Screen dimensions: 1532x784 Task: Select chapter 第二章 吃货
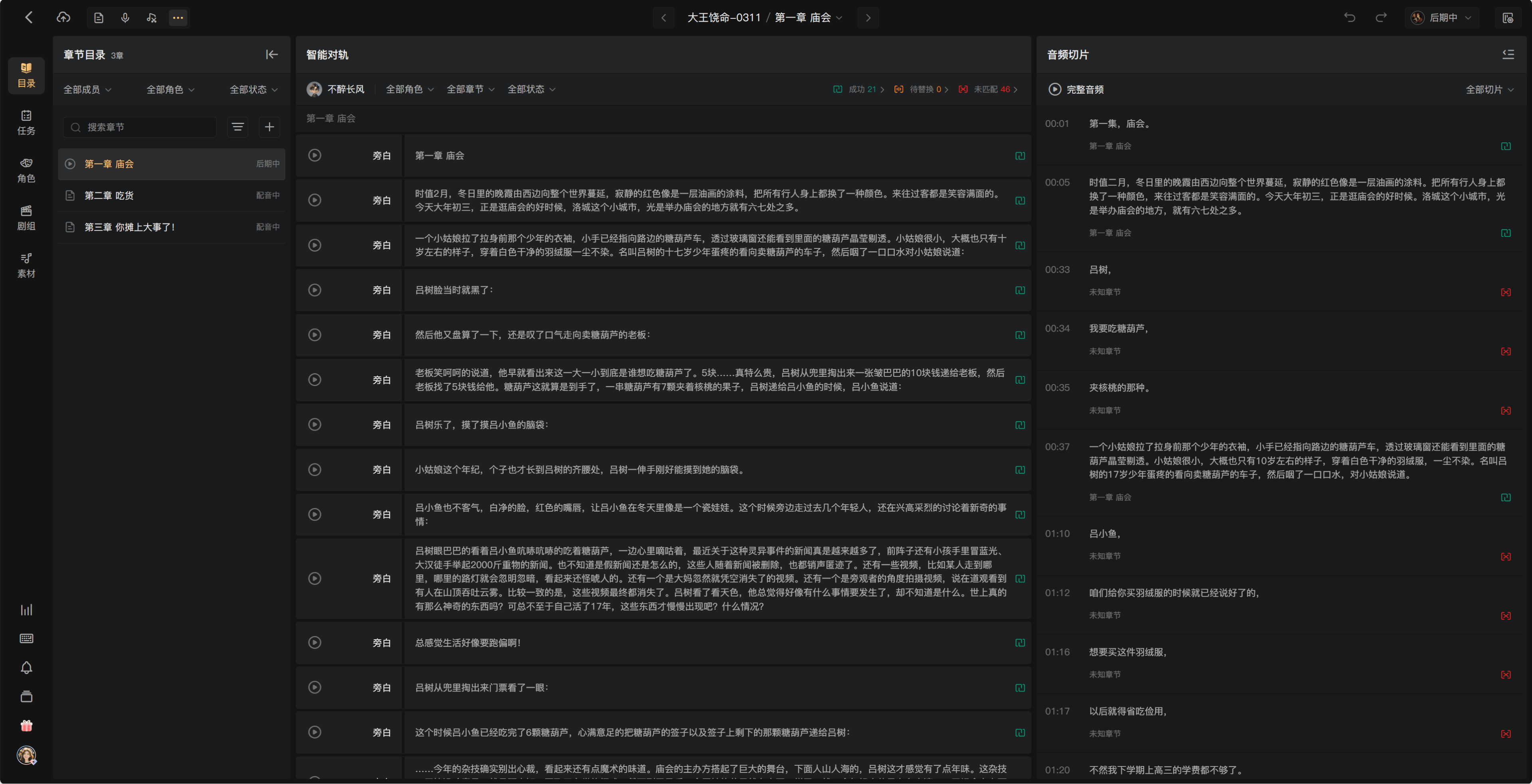pyautogui.click(x=171, y=195)
